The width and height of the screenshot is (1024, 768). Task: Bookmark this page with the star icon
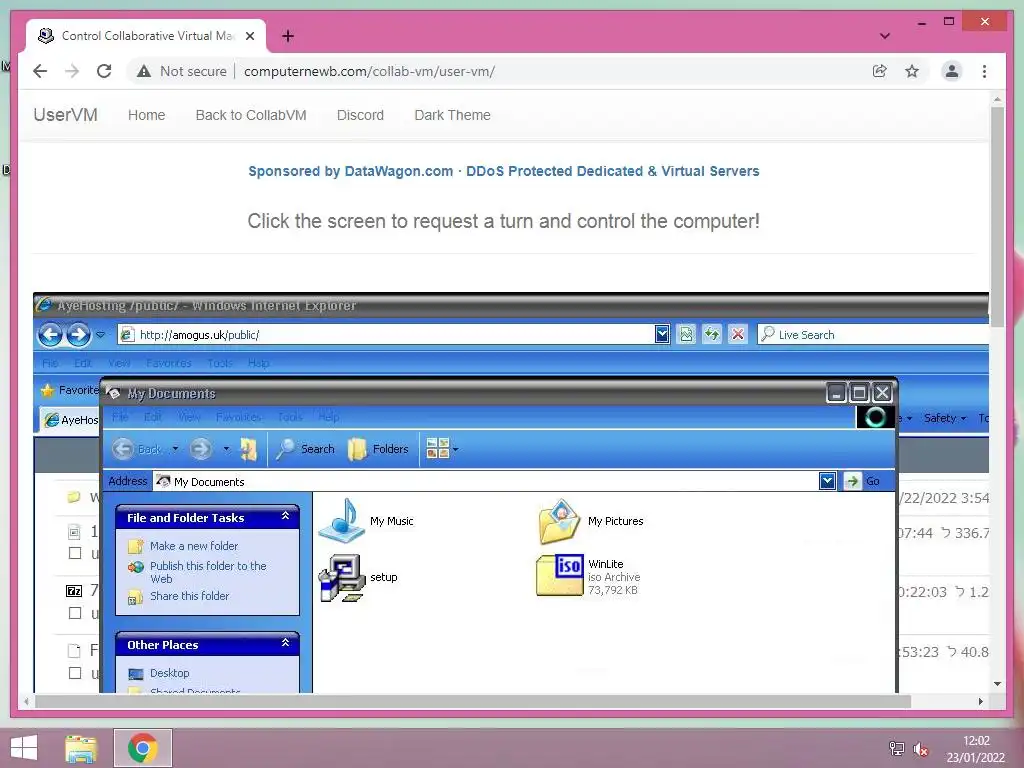(912, 71)
